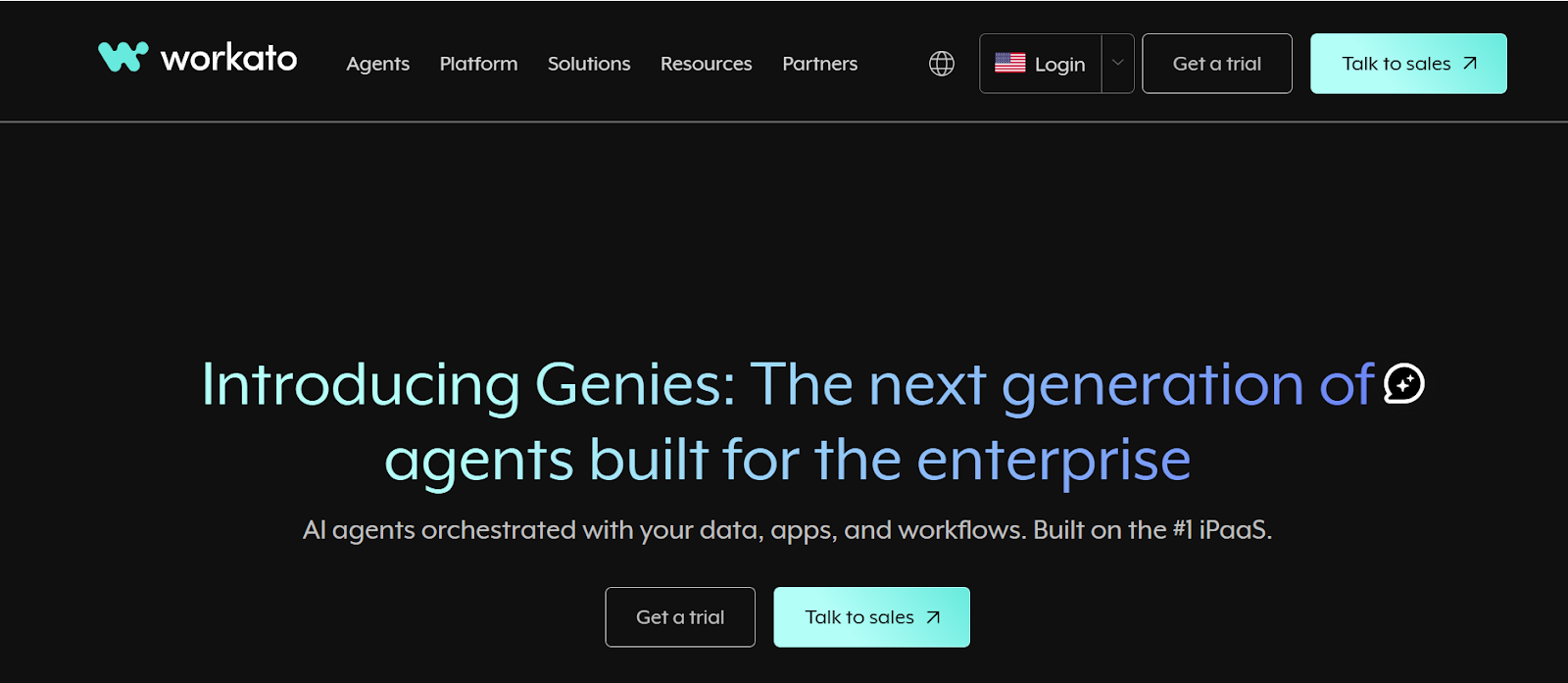Viewport: 1568px width, 683px height.
Task: Click the Introducing Genies headline text
Action: coord(788,421)
